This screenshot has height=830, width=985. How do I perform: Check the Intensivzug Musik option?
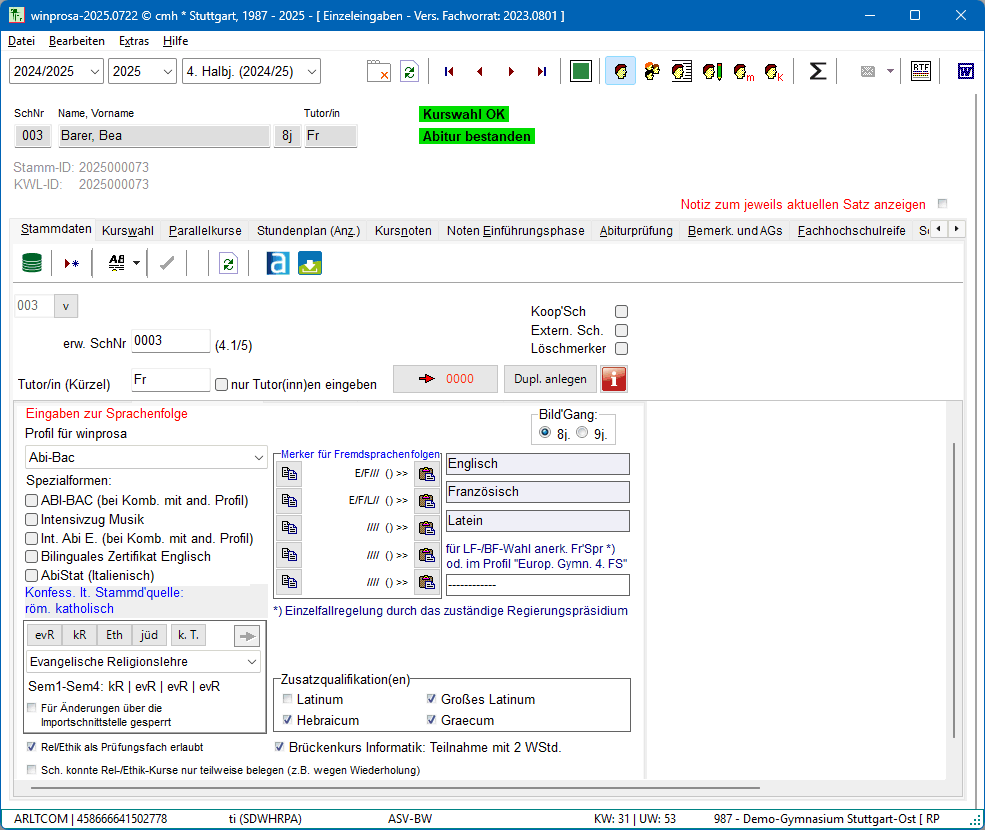[32, 520]
